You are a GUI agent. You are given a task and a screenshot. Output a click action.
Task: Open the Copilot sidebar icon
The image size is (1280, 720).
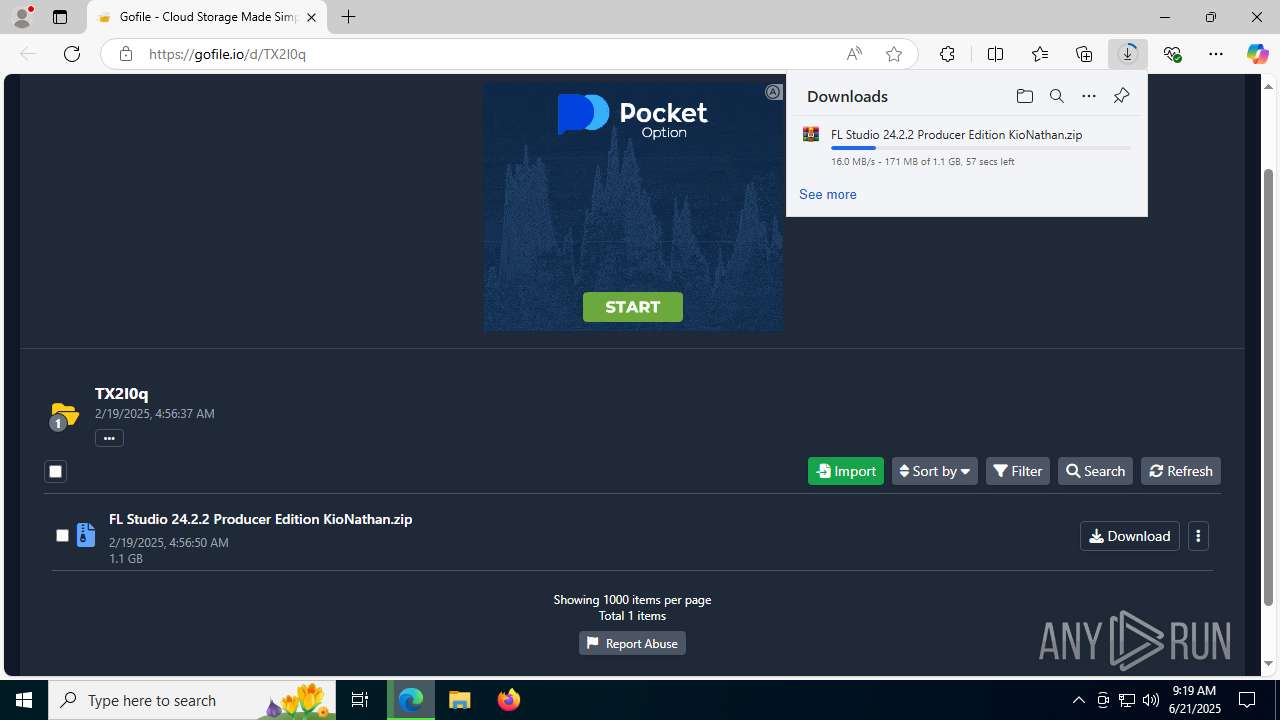point(1257,54)
